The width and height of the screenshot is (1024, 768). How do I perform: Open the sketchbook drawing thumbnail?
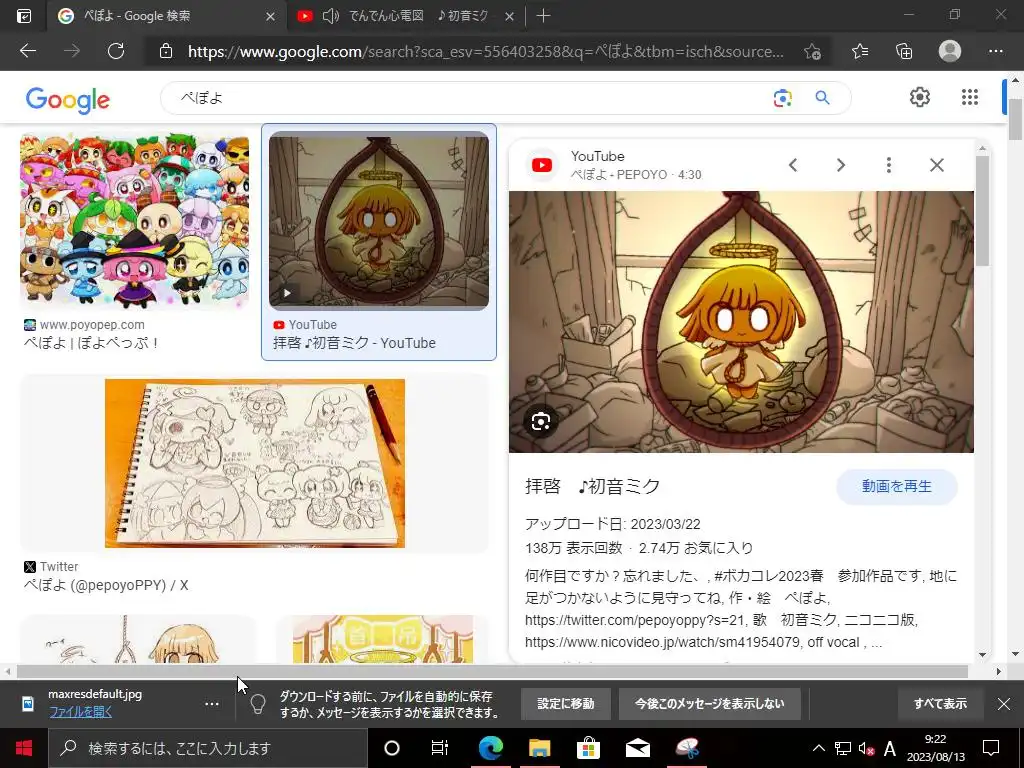pyautogui.click(x=255, y=463)
